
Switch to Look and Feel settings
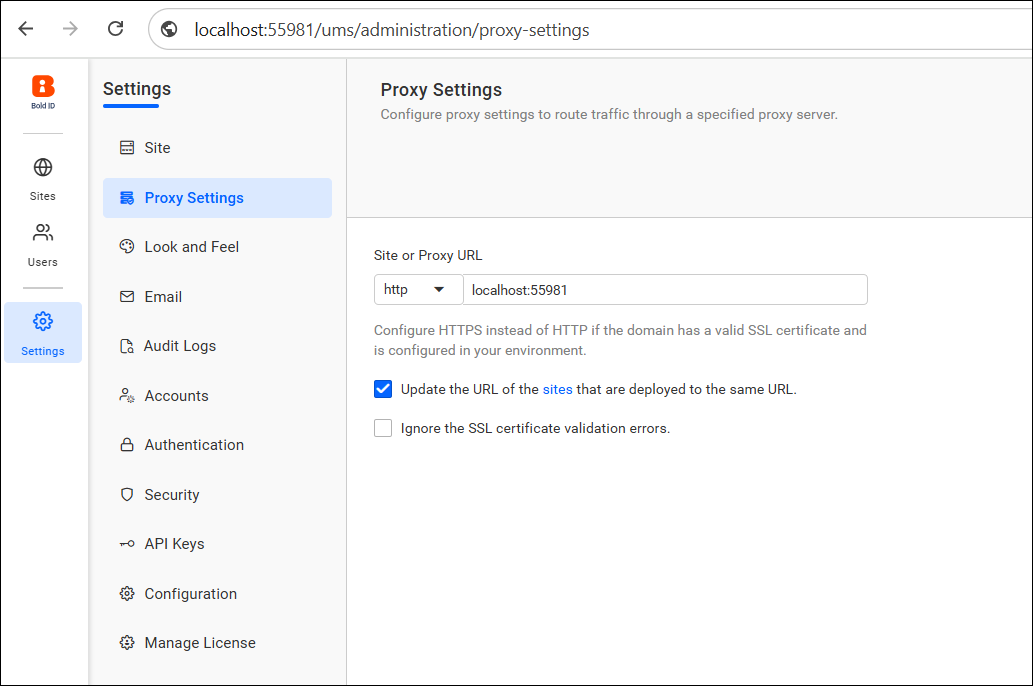click(191, 246)
